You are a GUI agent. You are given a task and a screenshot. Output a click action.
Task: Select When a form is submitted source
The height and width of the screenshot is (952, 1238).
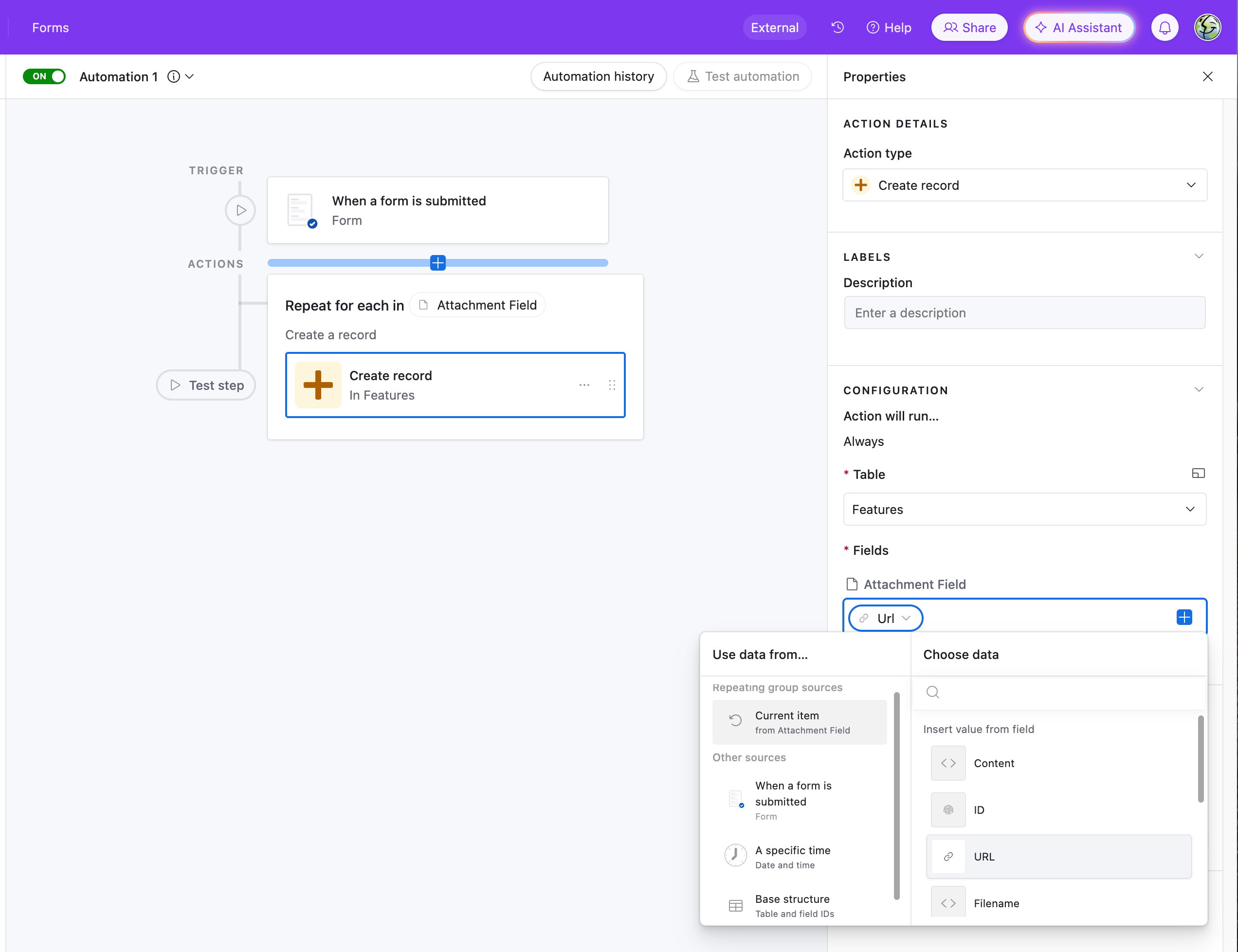click(800, 800)
